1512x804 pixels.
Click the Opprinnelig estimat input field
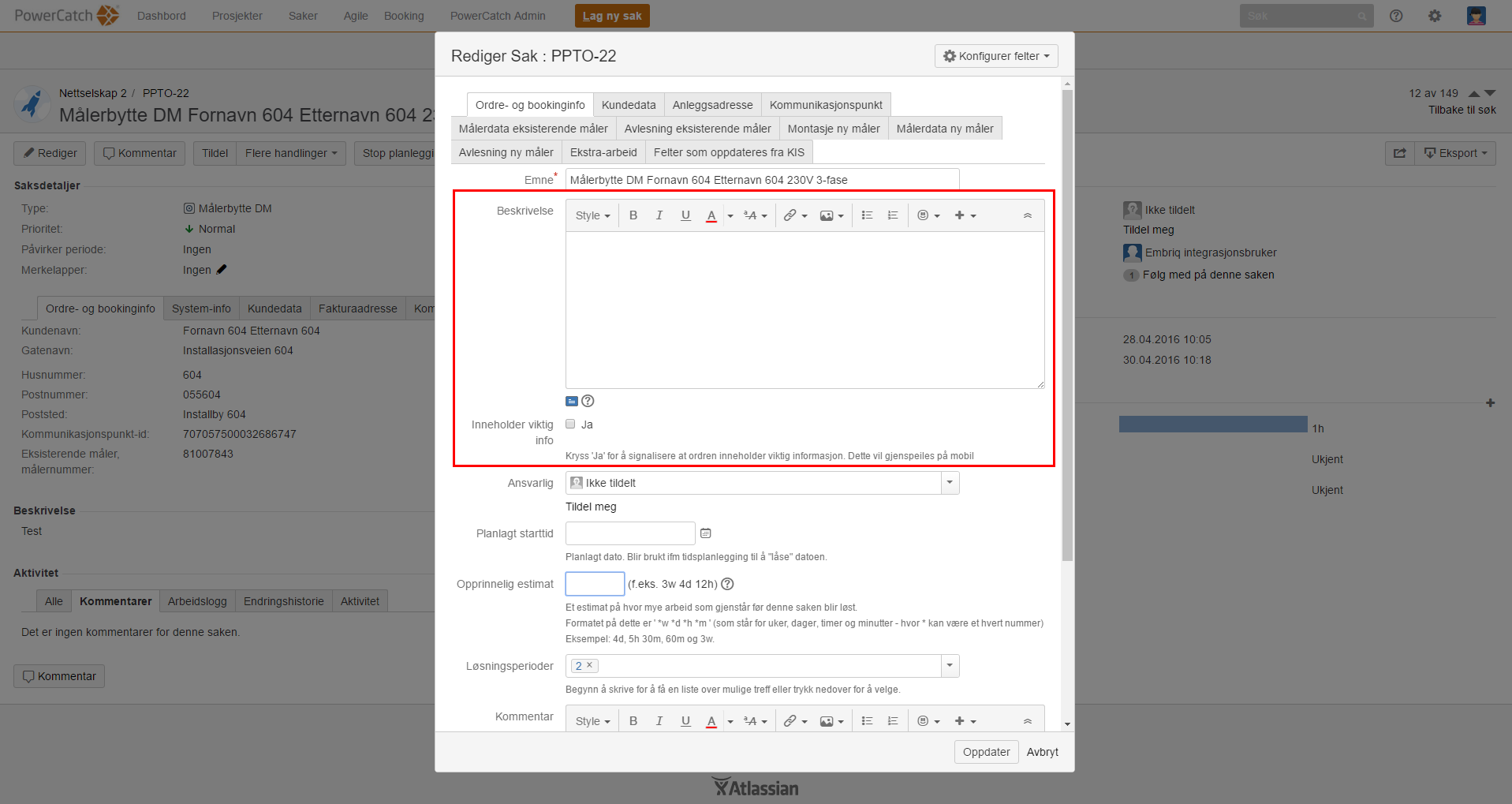pos(595,584)
